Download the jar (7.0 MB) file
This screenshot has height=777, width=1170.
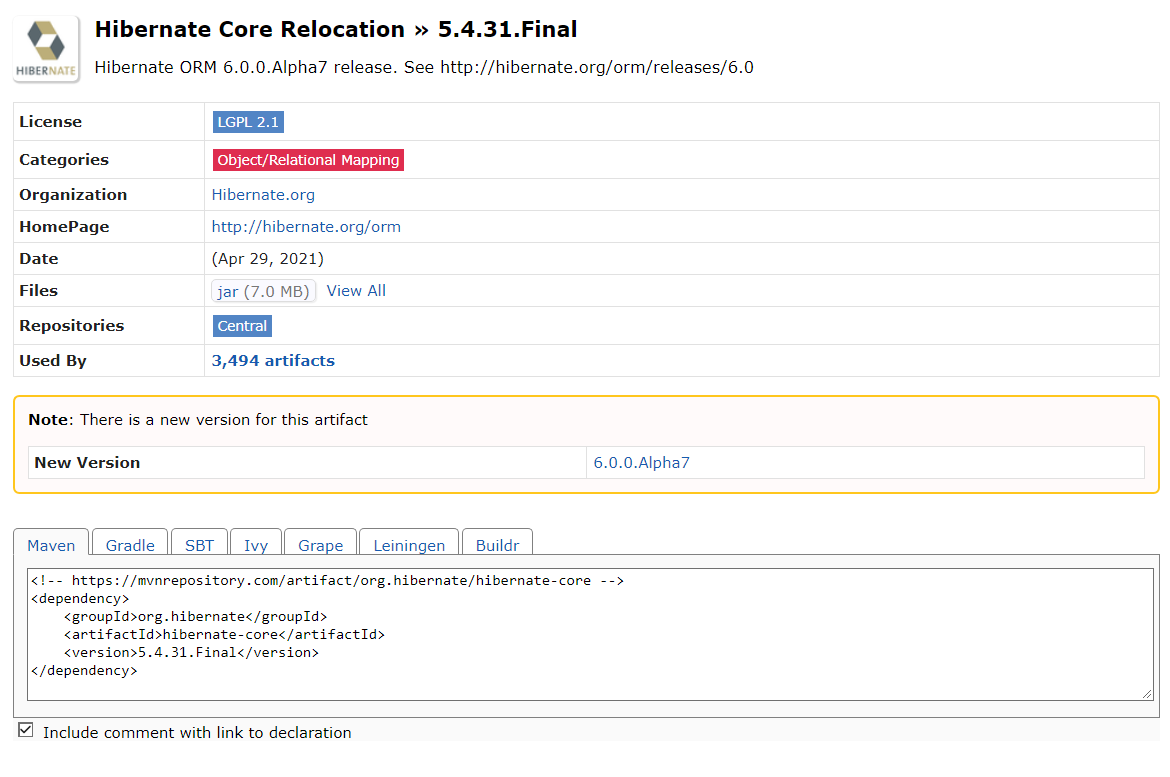263,291
